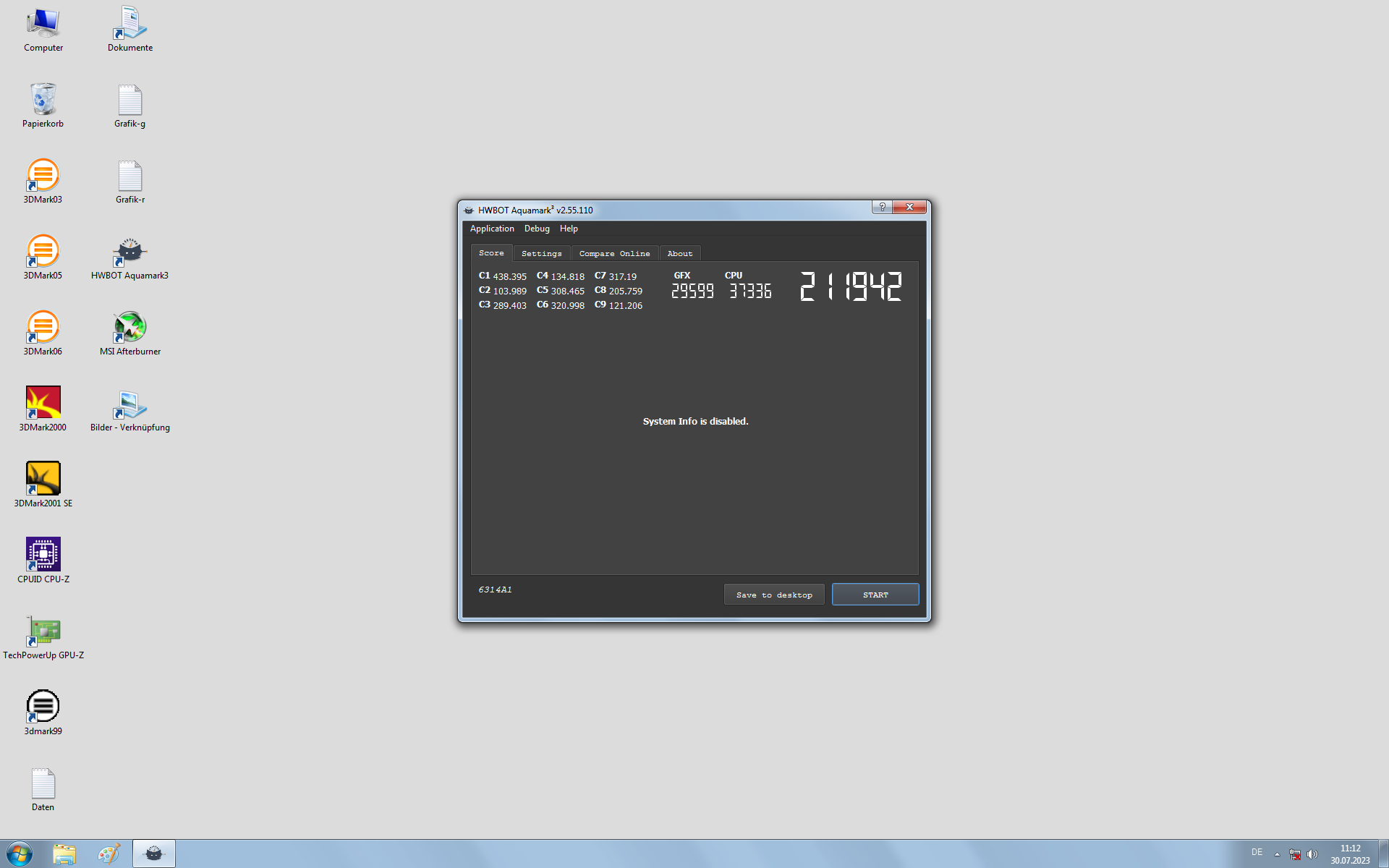This screenshot has width=1389, height=868.
Task: Click the C3 value 289.403
Action: click(510, 305)
